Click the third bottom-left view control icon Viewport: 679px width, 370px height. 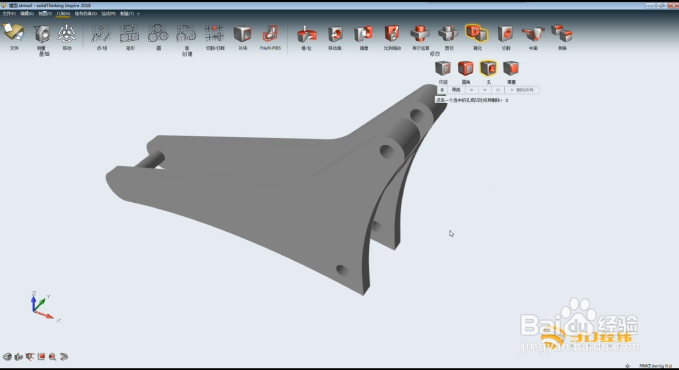(30, 357)
